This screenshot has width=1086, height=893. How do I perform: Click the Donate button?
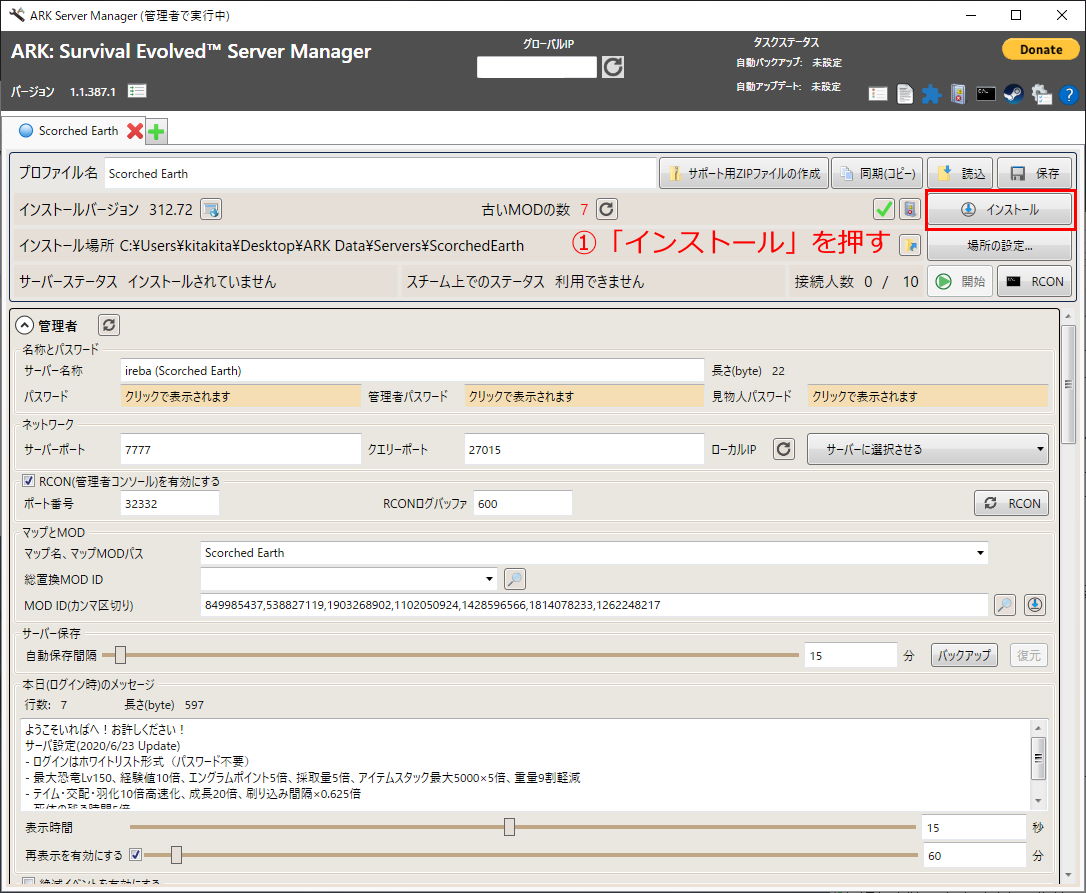click(1040, 49)
